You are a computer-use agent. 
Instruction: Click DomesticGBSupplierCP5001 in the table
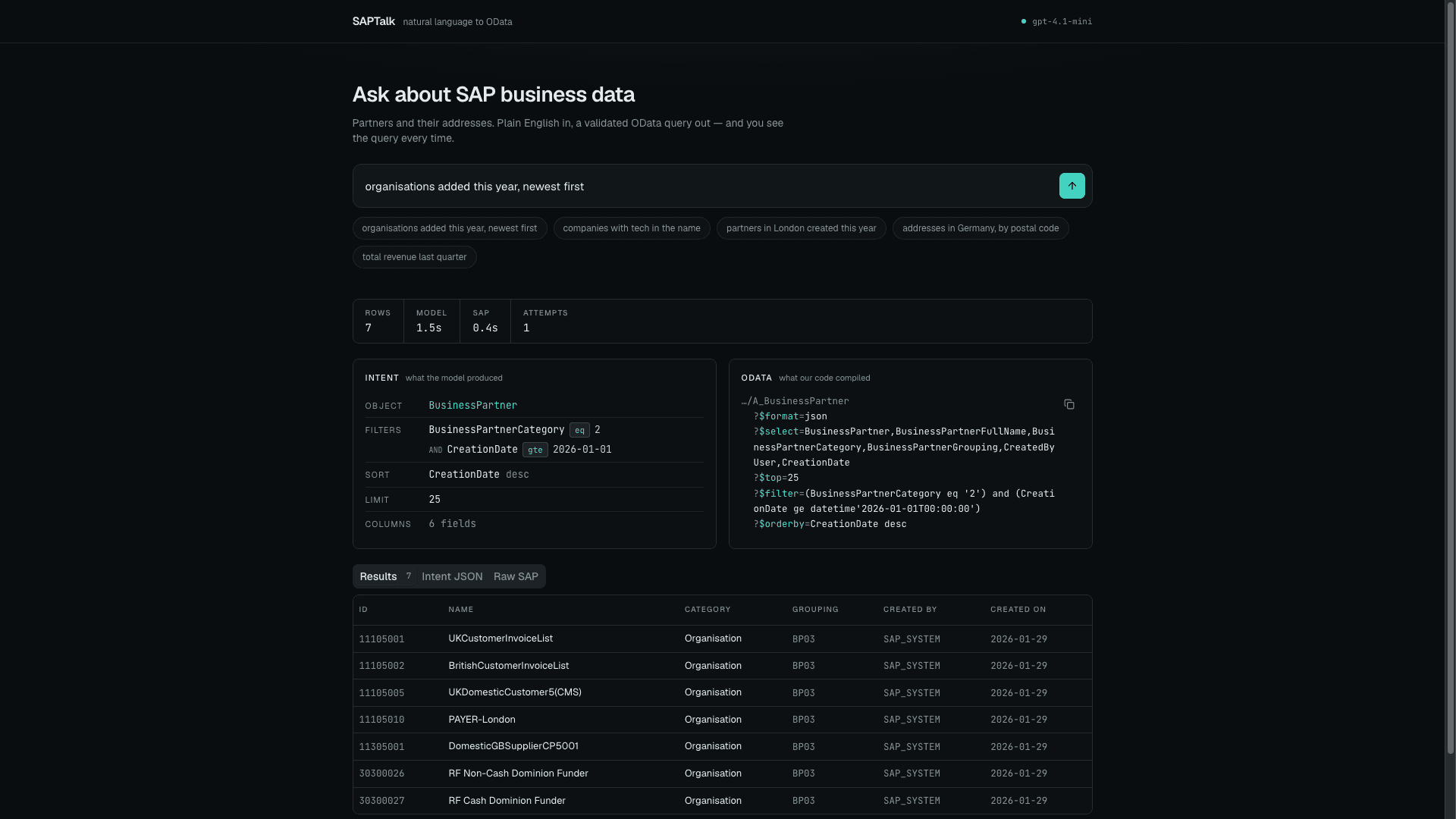(x=513, y=746)
